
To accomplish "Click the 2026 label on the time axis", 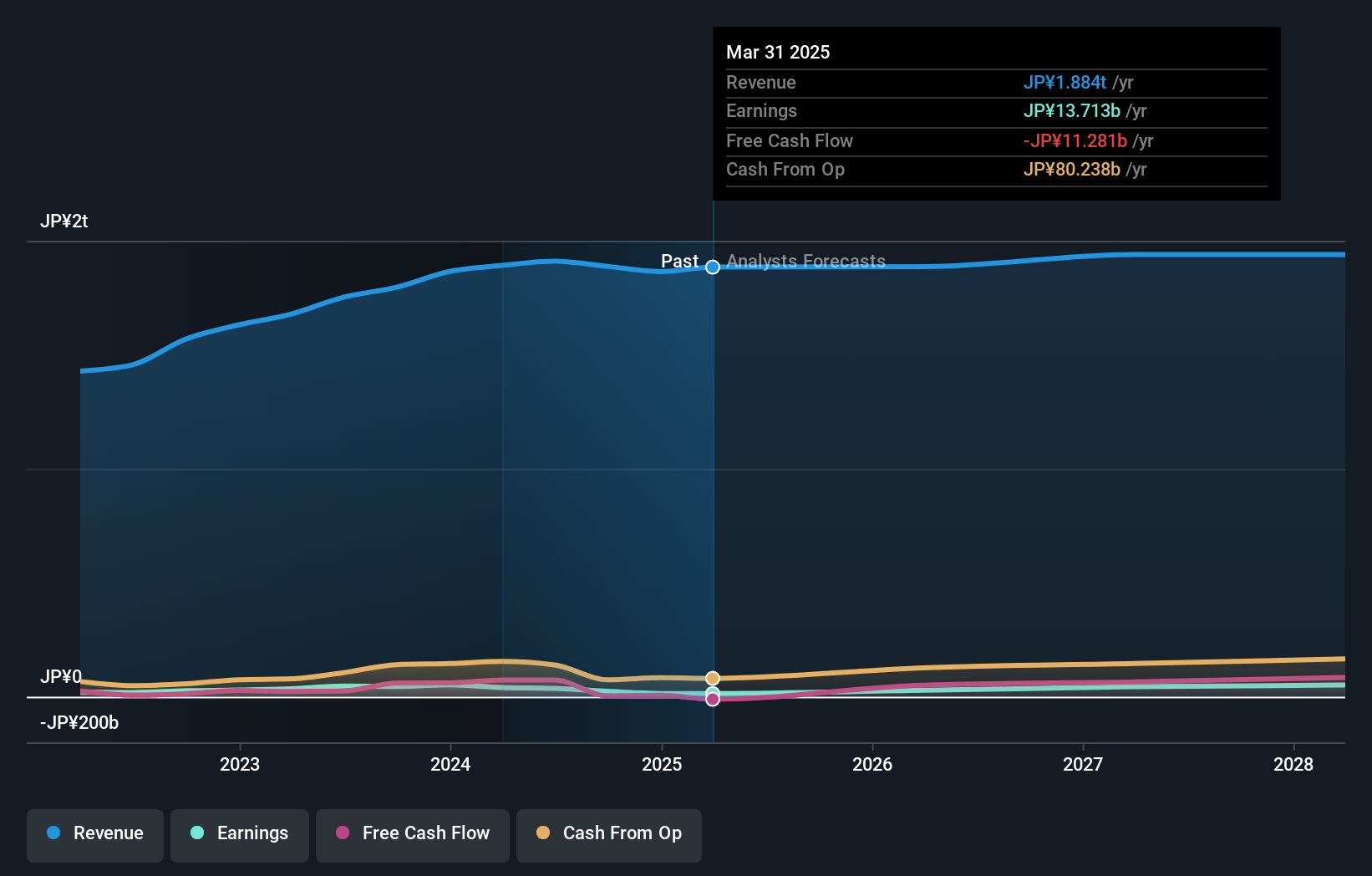I will pos(872,764).
